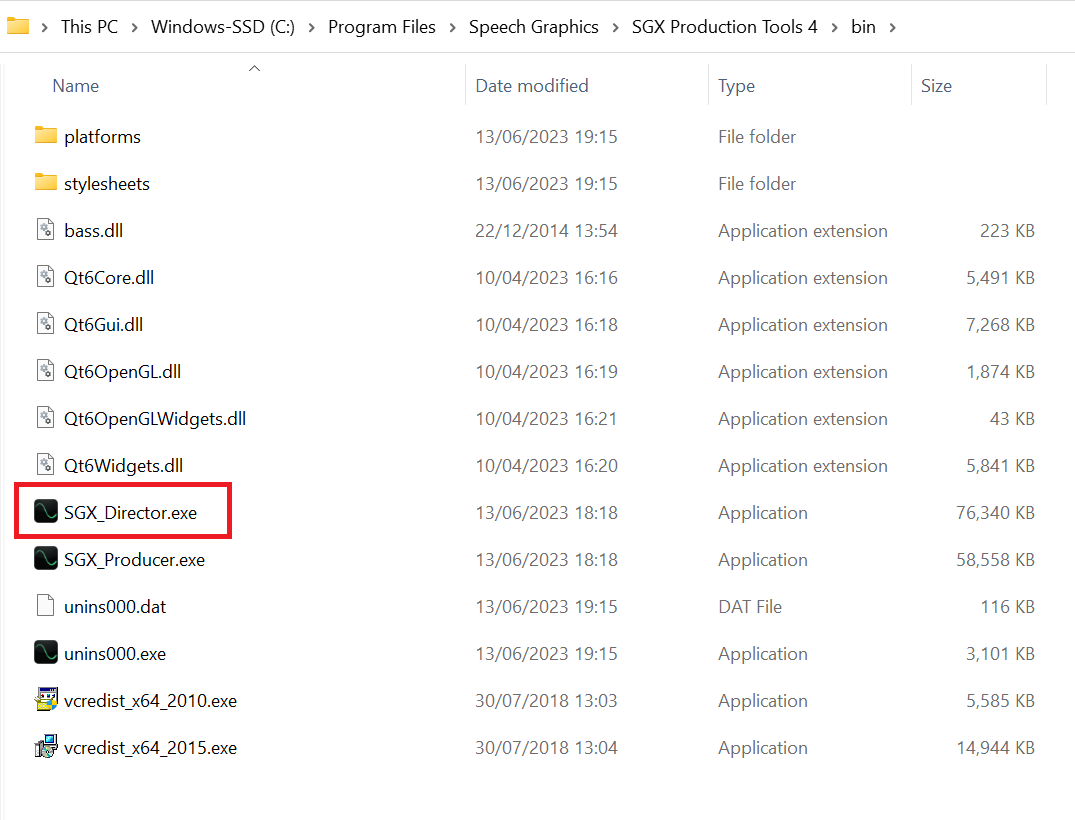1075x820 pixels.
Task: Open the platforms folder icon
Action: point(46,136)
